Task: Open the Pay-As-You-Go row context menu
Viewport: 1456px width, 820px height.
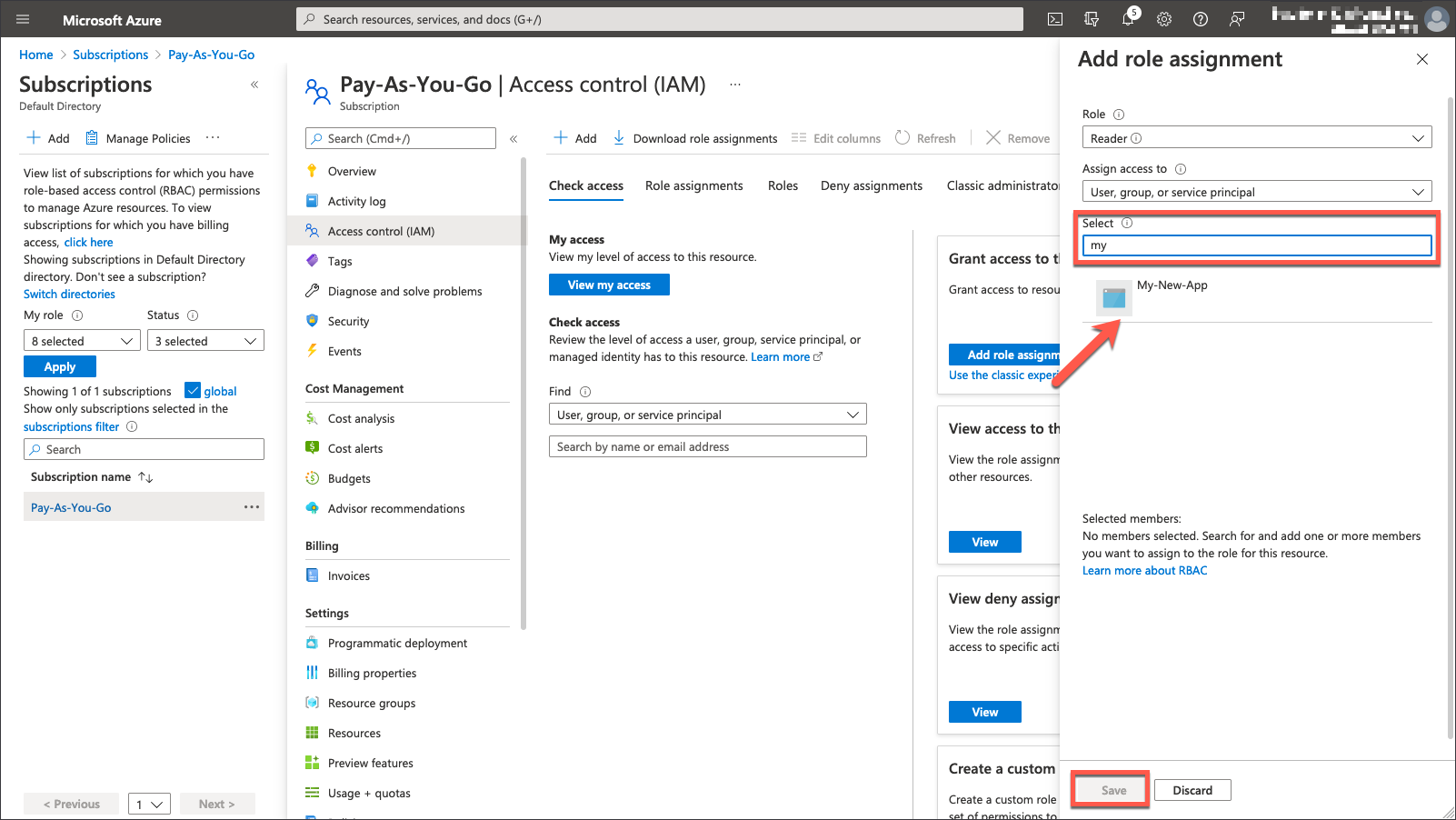Action: tap(252, 507)
